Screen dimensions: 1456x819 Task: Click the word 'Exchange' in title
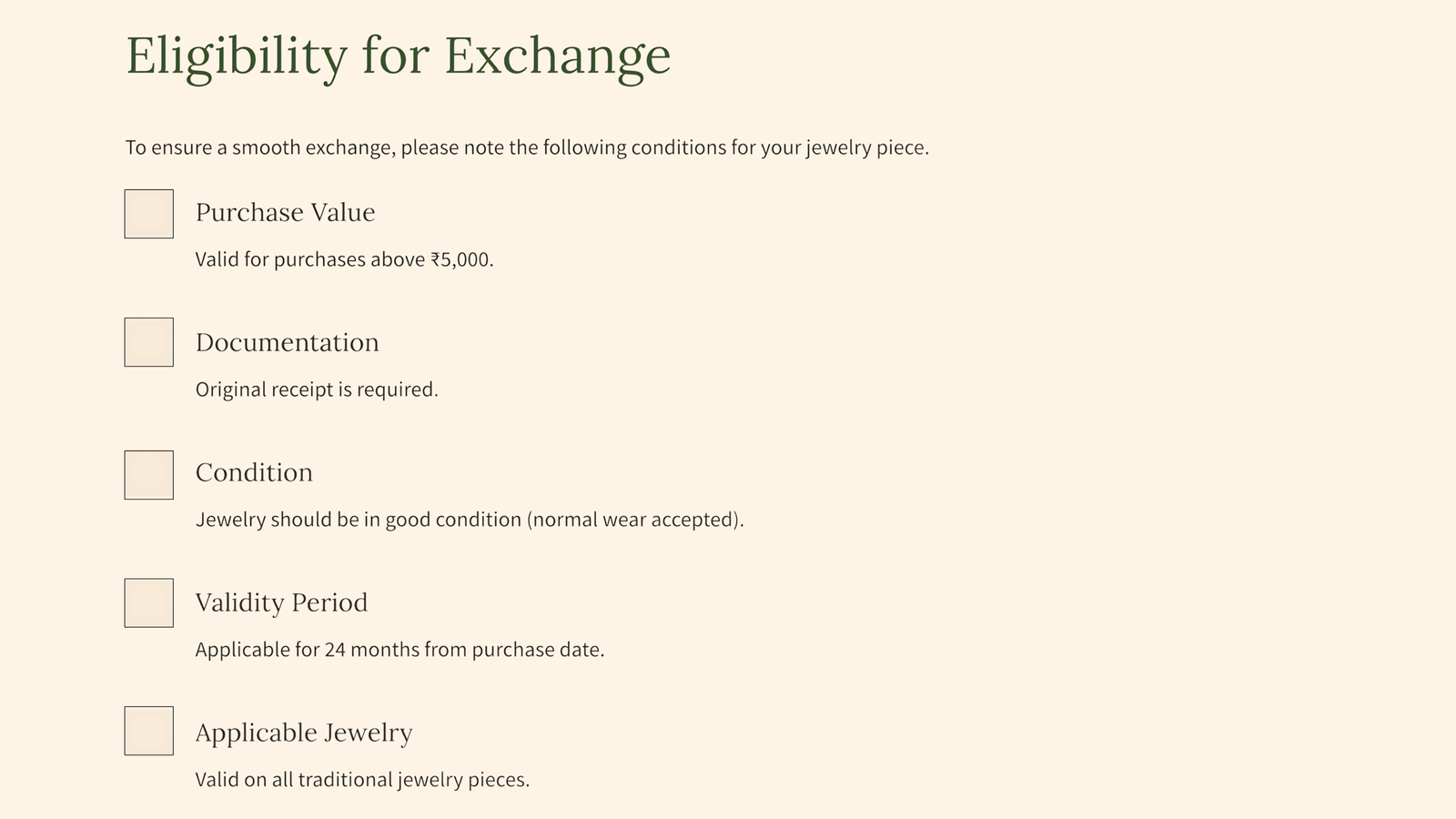pos(558,56)
